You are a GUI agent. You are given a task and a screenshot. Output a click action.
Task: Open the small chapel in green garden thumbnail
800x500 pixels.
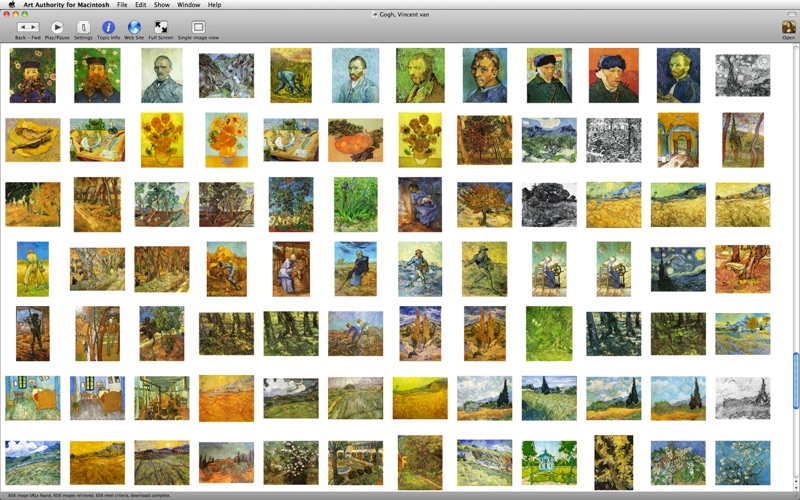549,463
